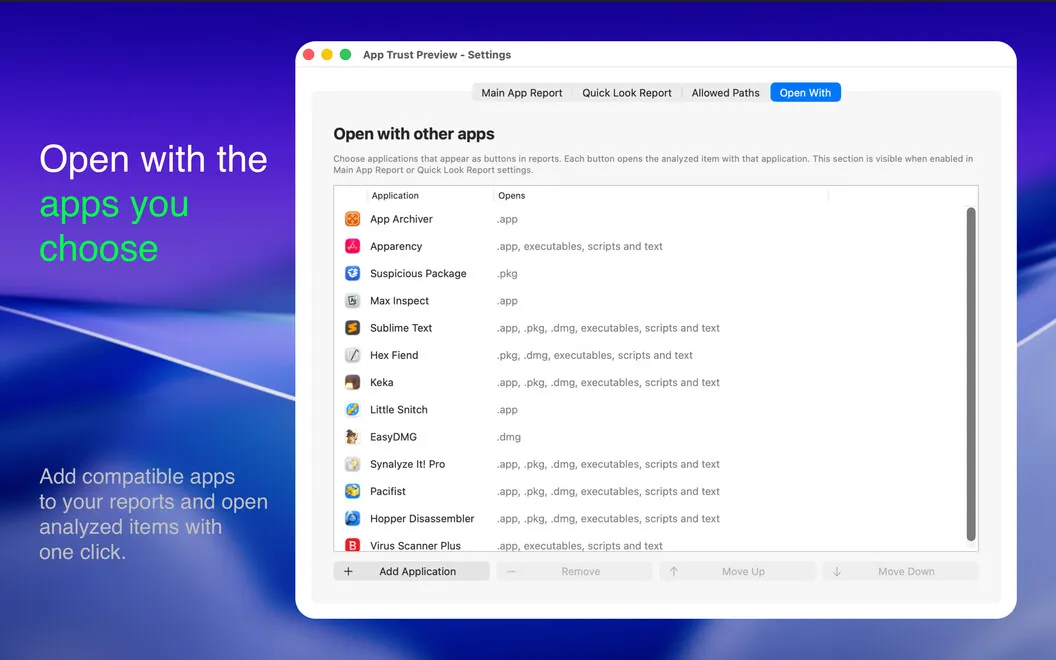Select the Hex Fiend name text
Image resolution: width=1056 pixels, height=660 pixels.
pos(394,355)
